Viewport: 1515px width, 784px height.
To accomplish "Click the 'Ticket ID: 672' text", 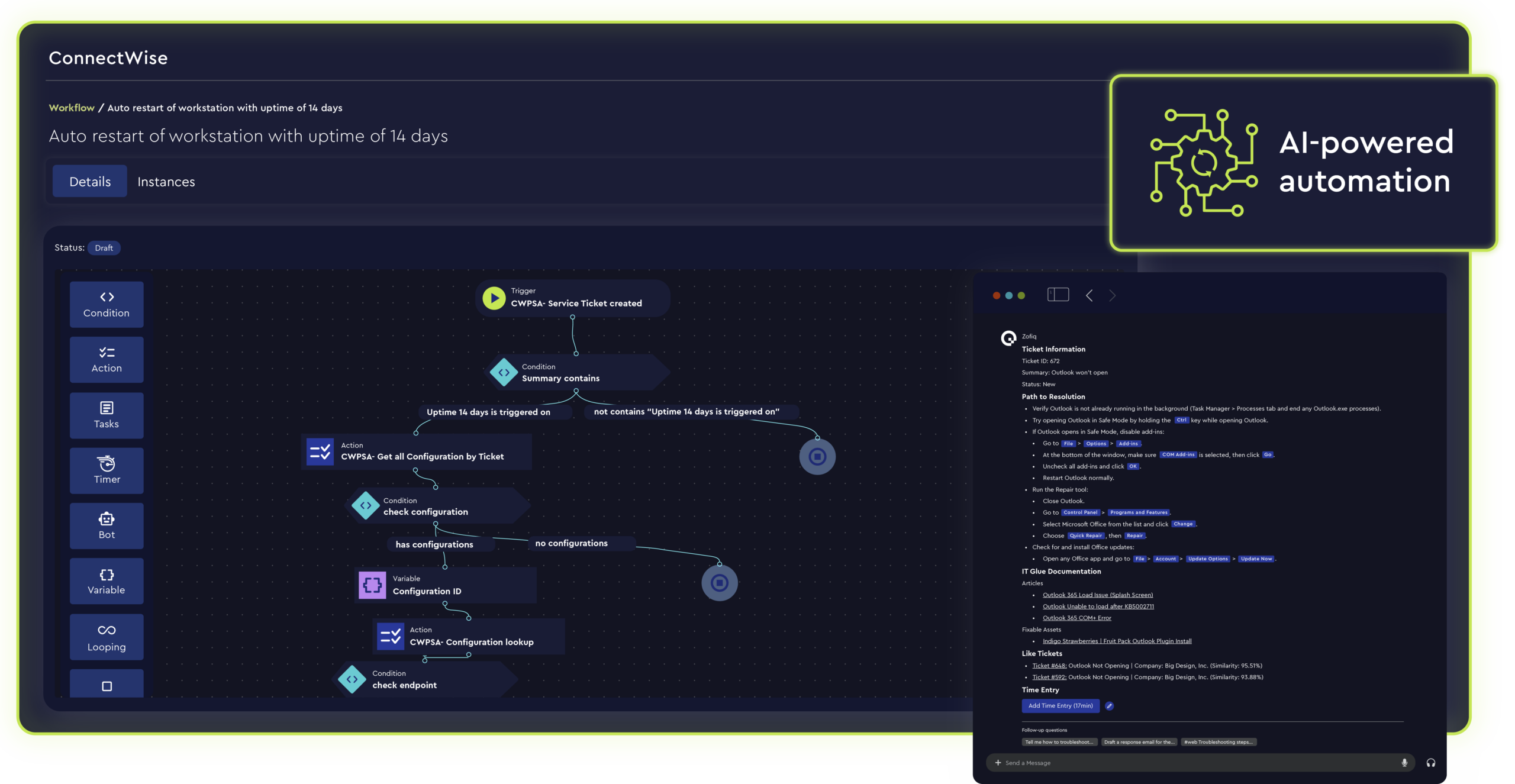I will 1040,361.
